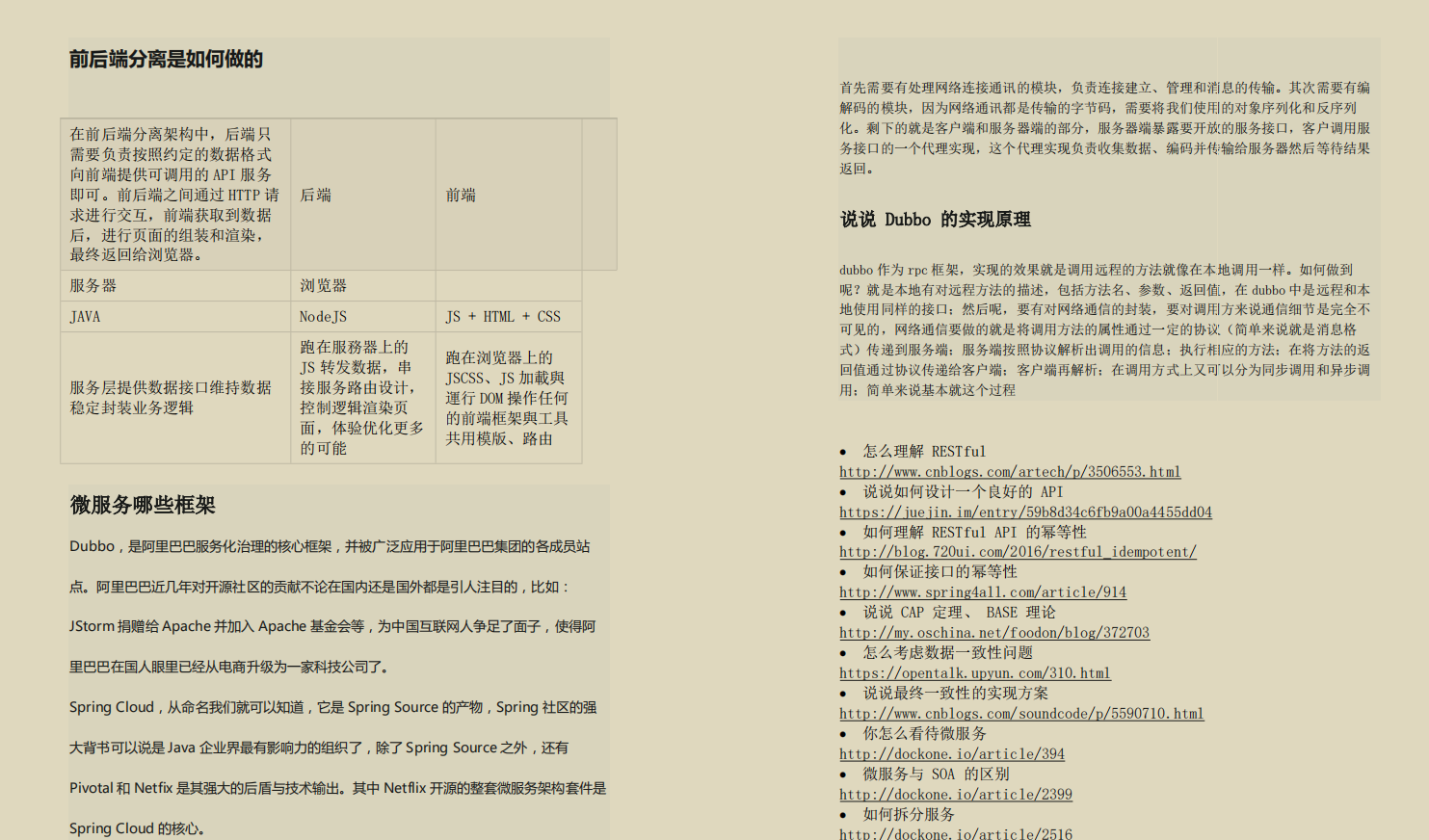Open the cnblogs artech RESTful link

click(1010, 472)
